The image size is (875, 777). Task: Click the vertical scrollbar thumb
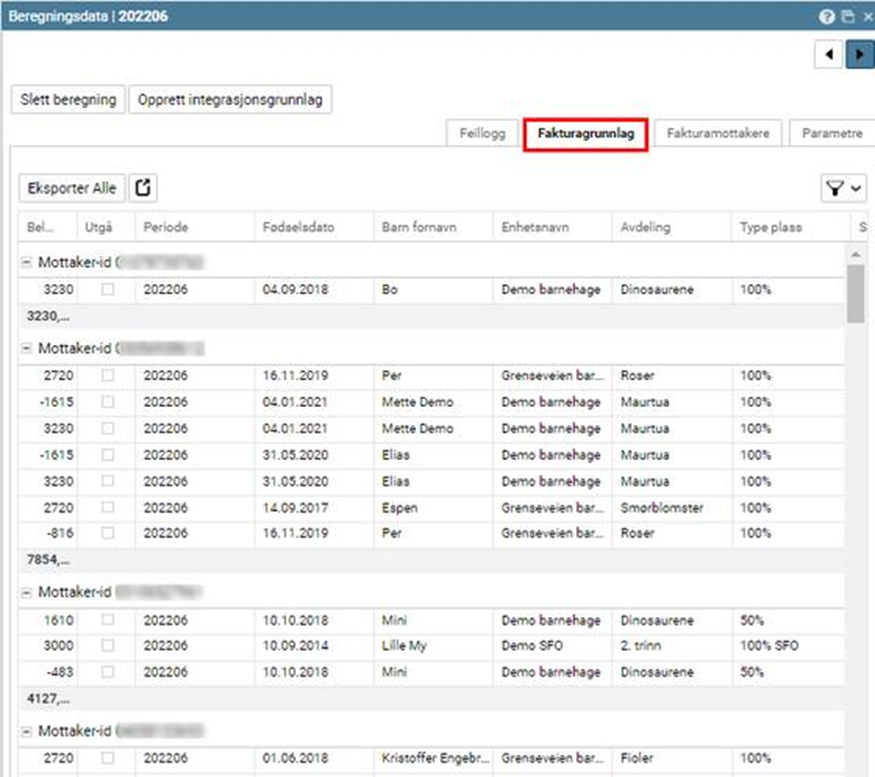tap(856, 293)
